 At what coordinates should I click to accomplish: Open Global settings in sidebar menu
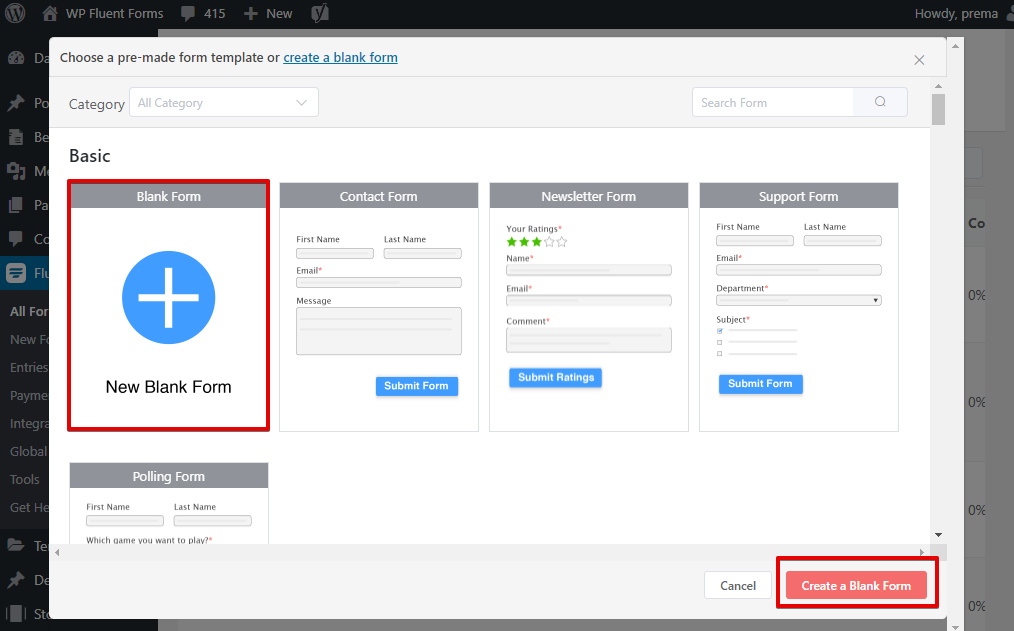click(29, 451)
